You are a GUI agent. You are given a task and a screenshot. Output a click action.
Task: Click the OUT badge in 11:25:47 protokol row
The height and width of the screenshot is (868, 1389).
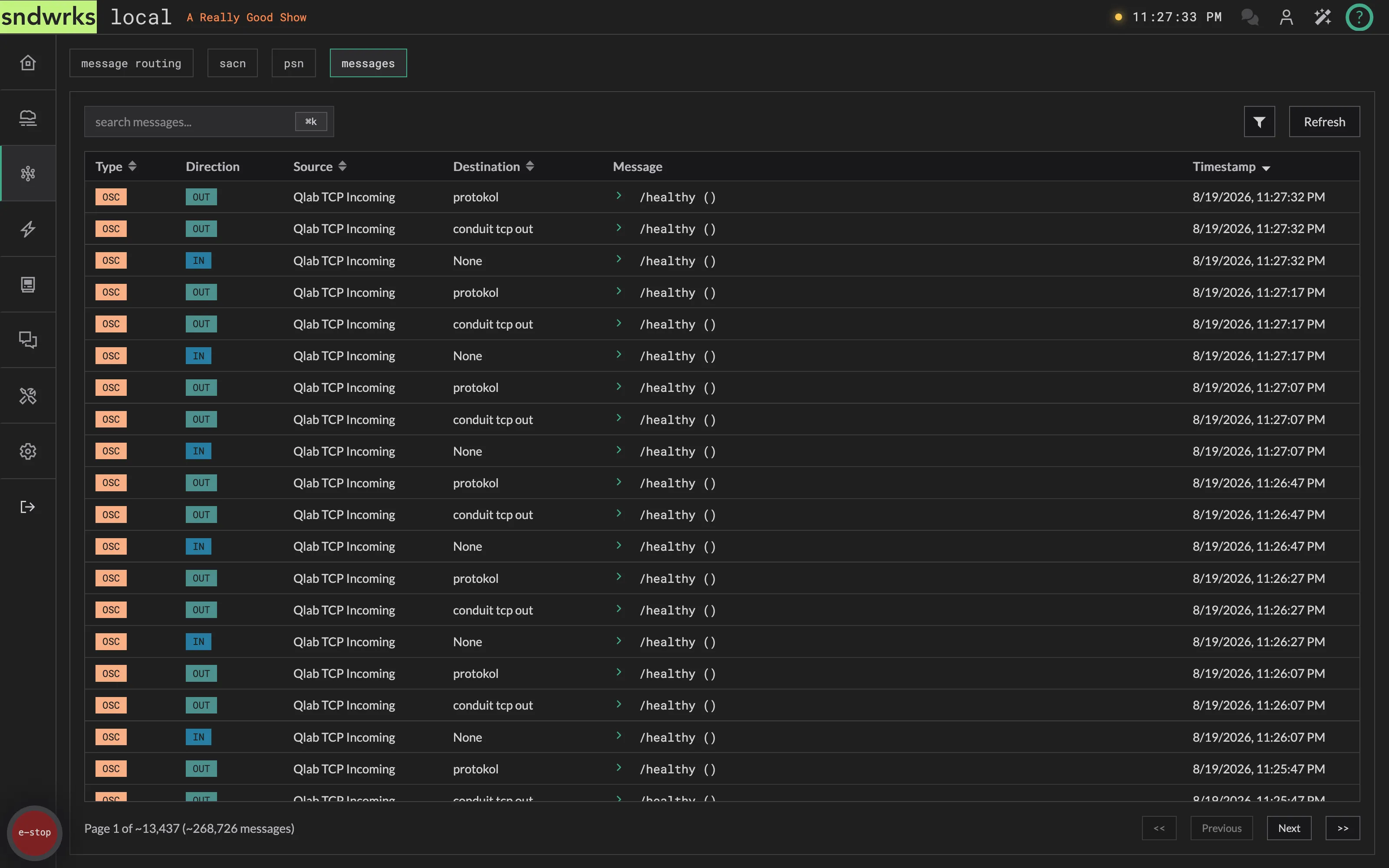click(x=201, y=769)
